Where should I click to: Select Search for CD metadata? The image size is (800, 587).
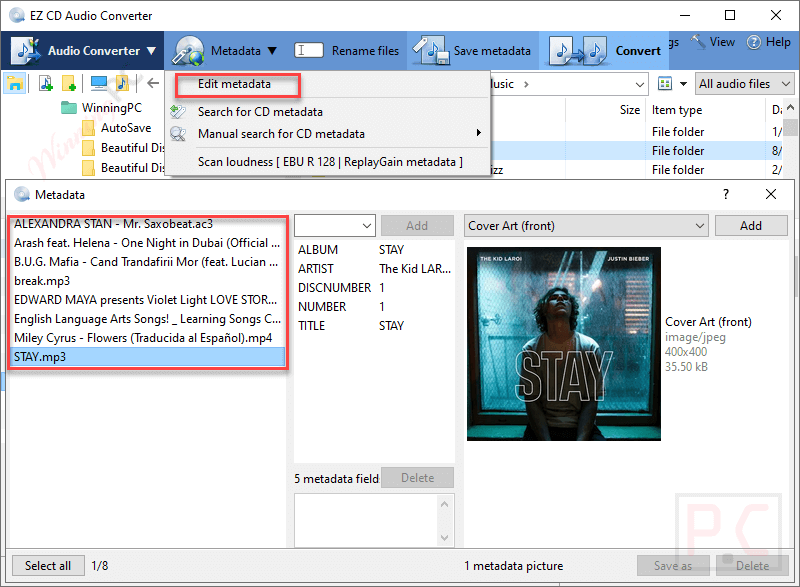(x=260, y=112)
